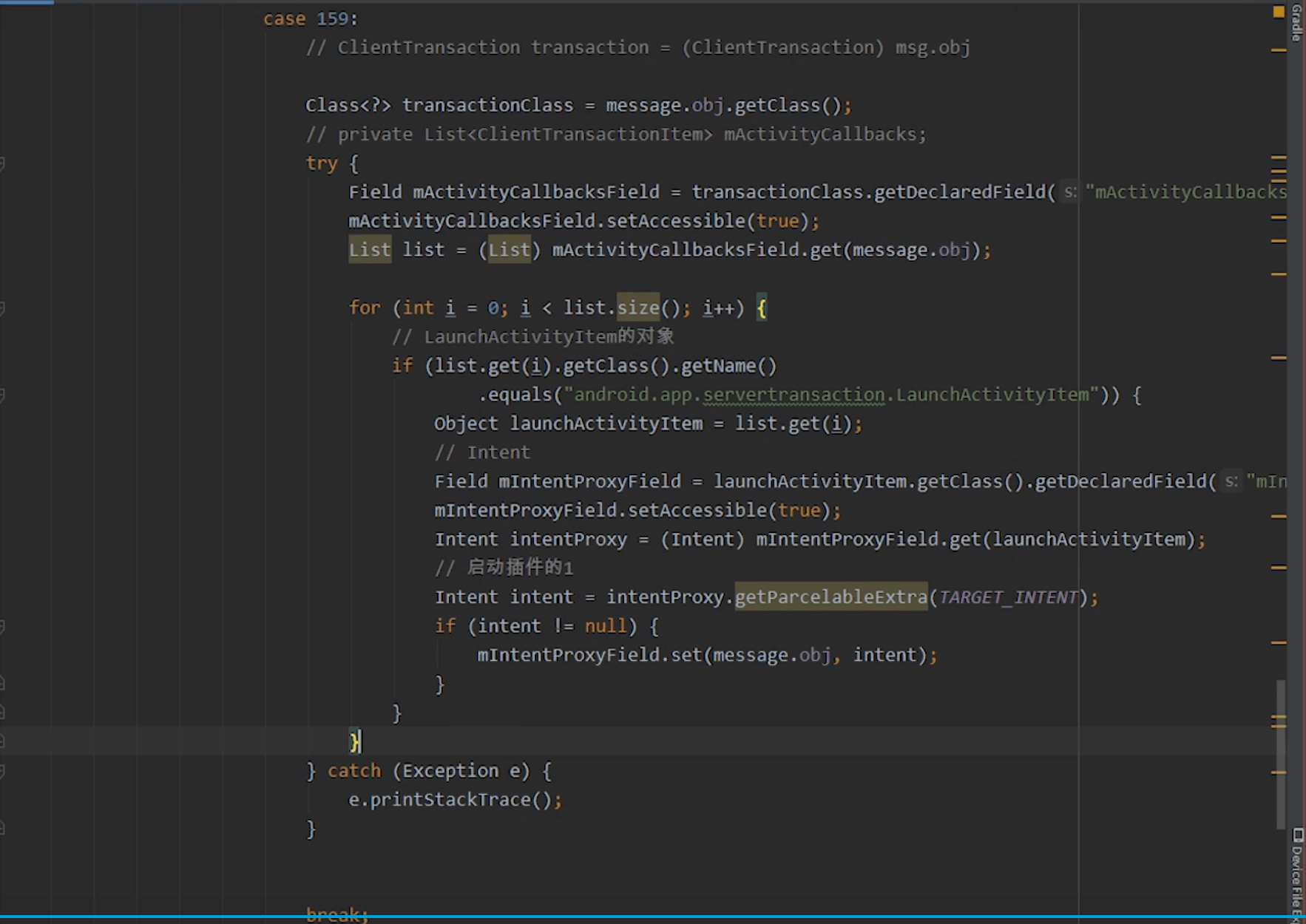The width and height of the screenshot is (1306, 924).
Task: Click 'getName()' in the if condition
Action: pos(728,366)
